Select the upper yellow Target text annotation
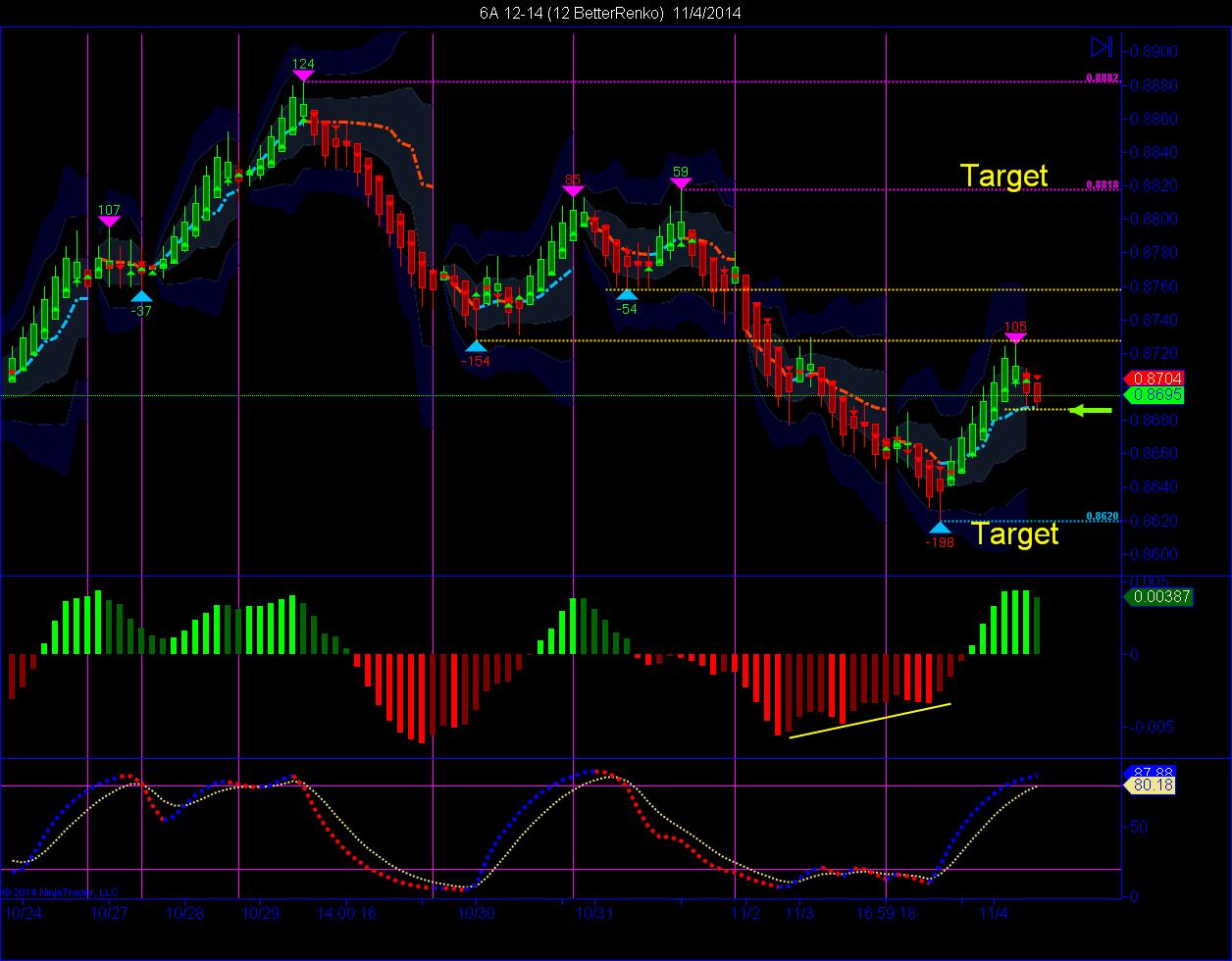The width and height of the screenshot is (1232, 961). pos(1004,176)
